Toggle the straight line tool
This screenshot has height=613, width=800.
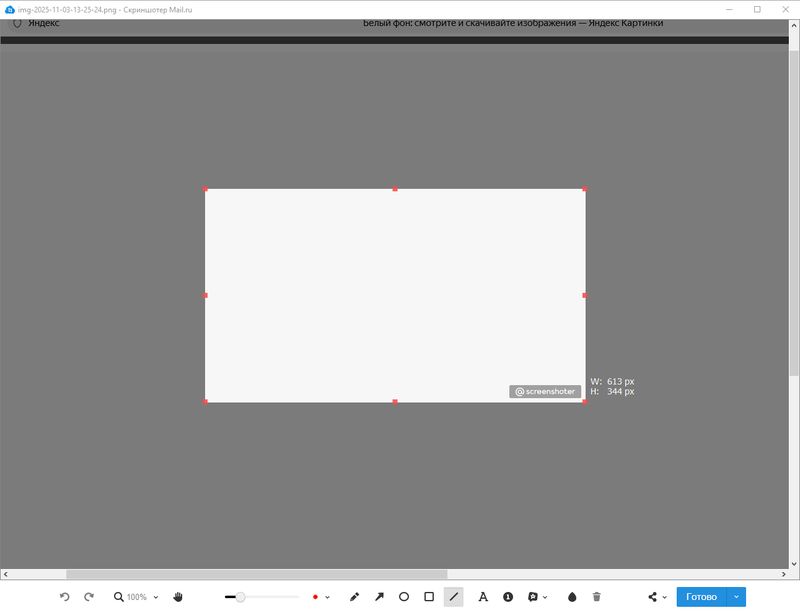tap(454, 597)
